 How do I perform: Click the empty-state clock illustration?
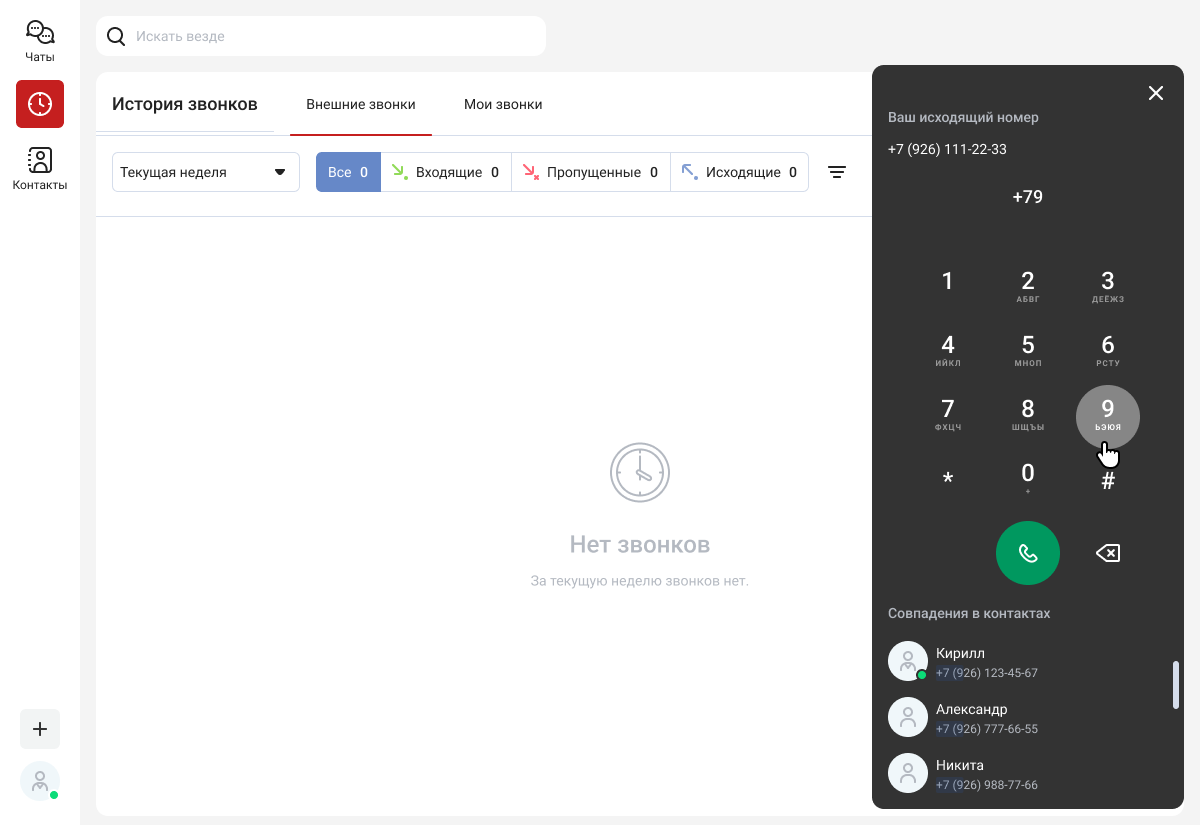640,473
